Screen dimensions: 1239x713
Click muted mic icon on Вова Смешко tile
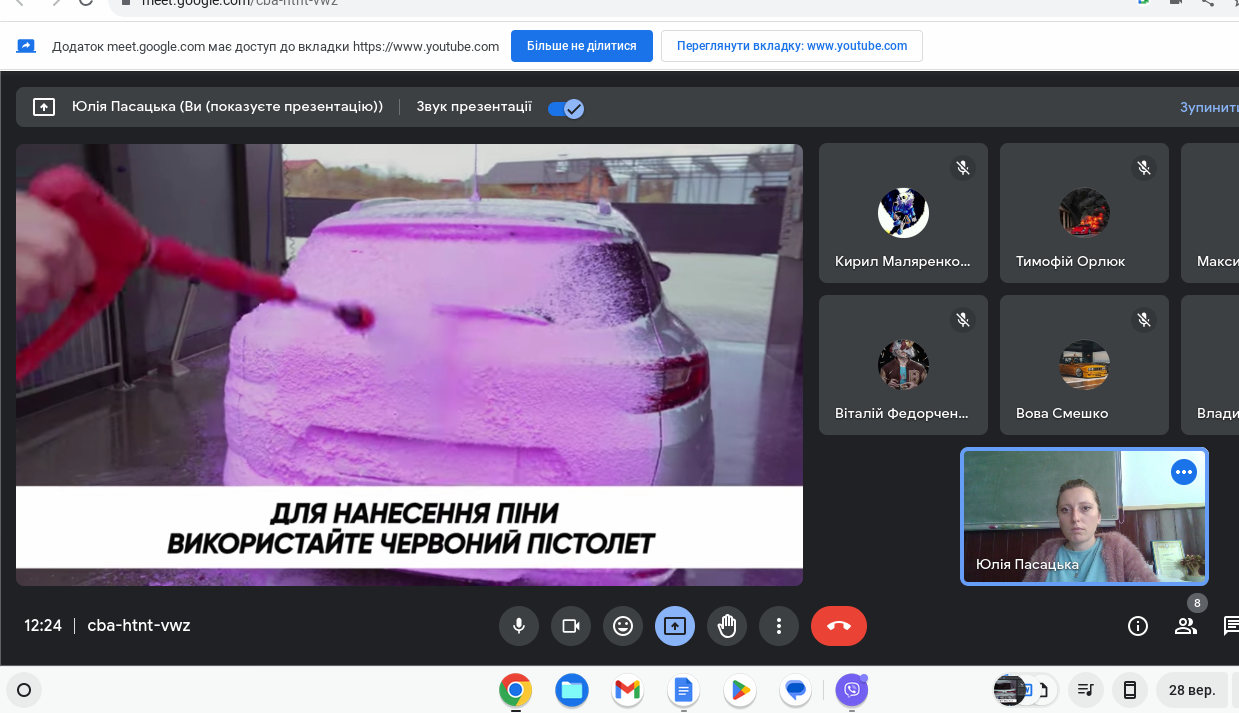1144,320
